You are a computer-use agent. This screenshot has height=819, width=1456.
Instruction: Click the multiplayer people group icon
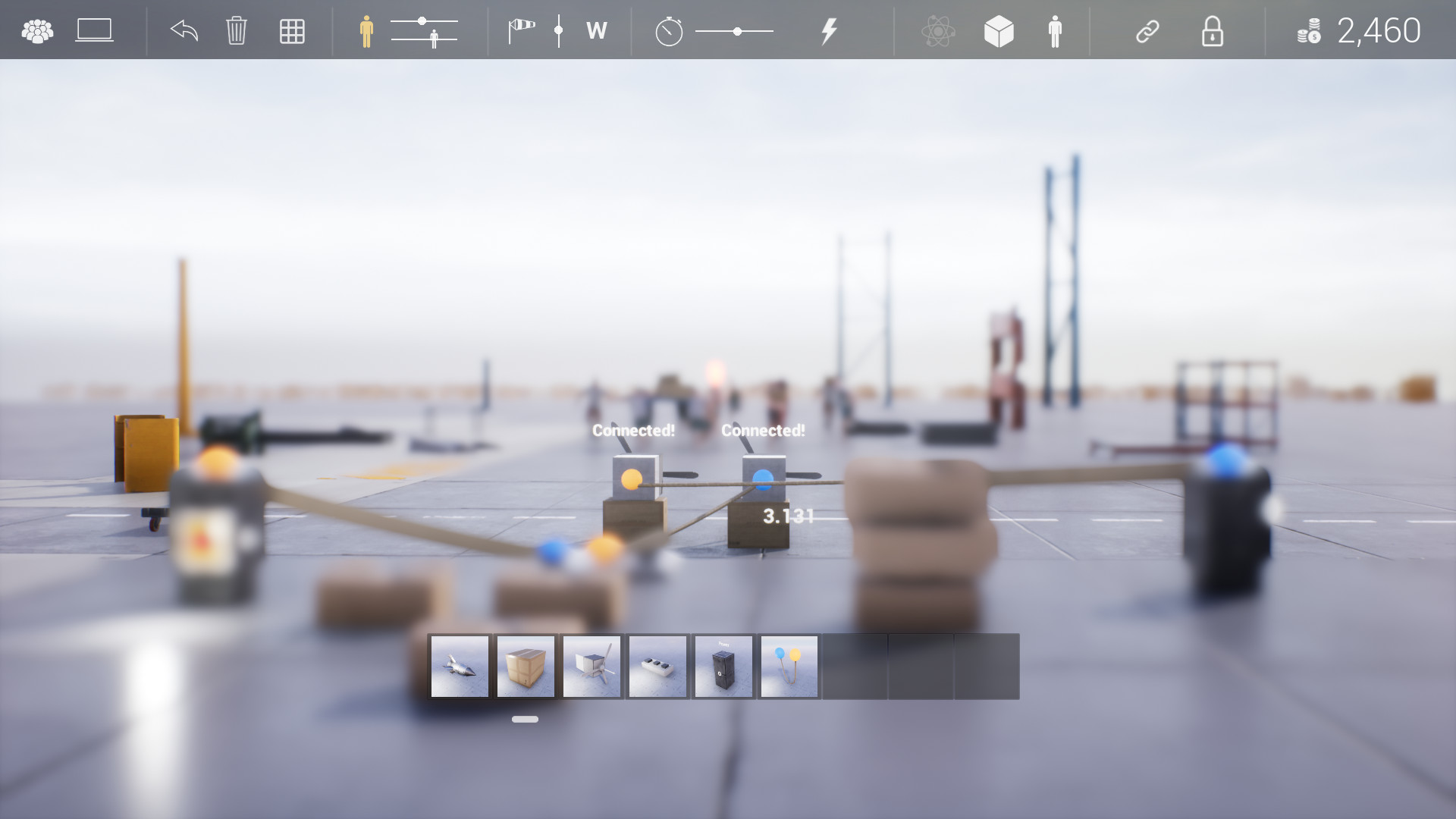[x=37, y=31]
